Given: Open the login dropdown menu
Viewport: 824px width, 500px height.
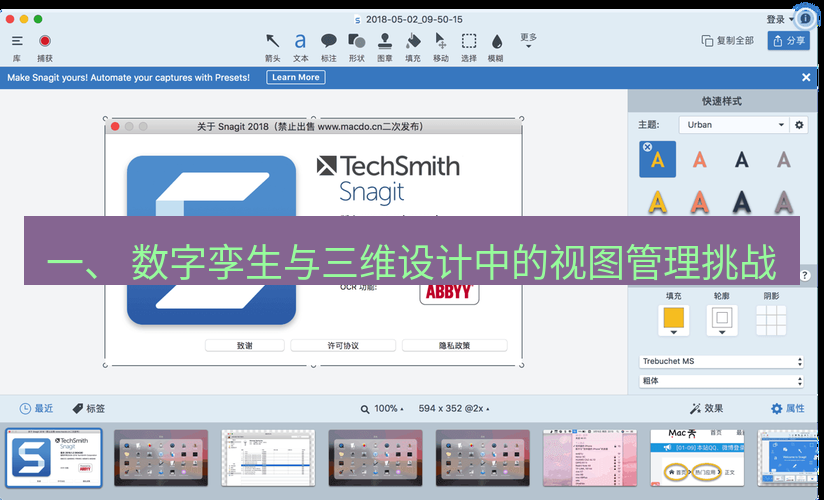Looking at the screenshot, I should [780, 19].
